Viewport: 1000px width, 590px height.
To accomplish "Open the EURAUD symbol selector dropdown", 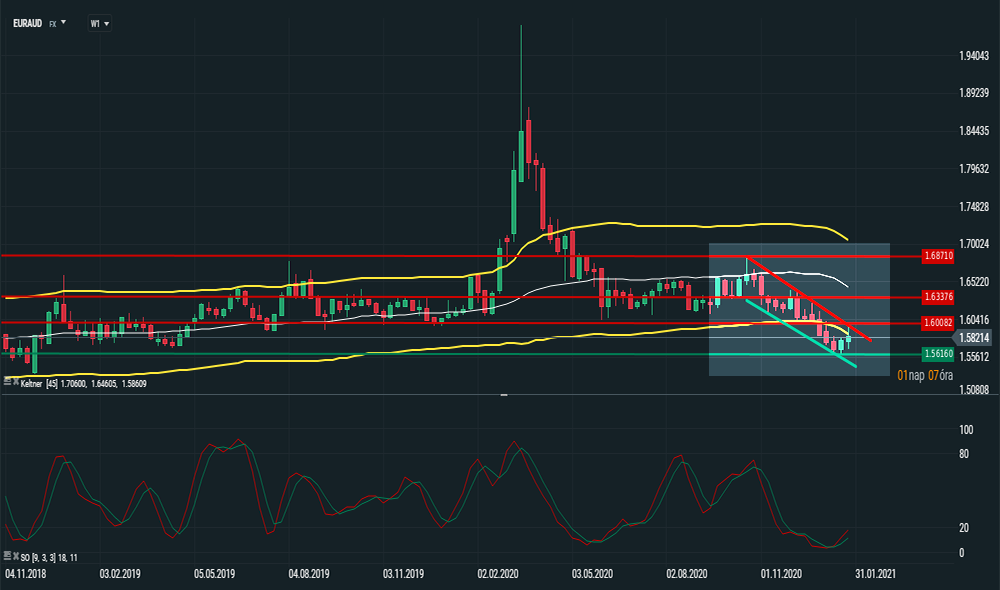I will [63, 22].
